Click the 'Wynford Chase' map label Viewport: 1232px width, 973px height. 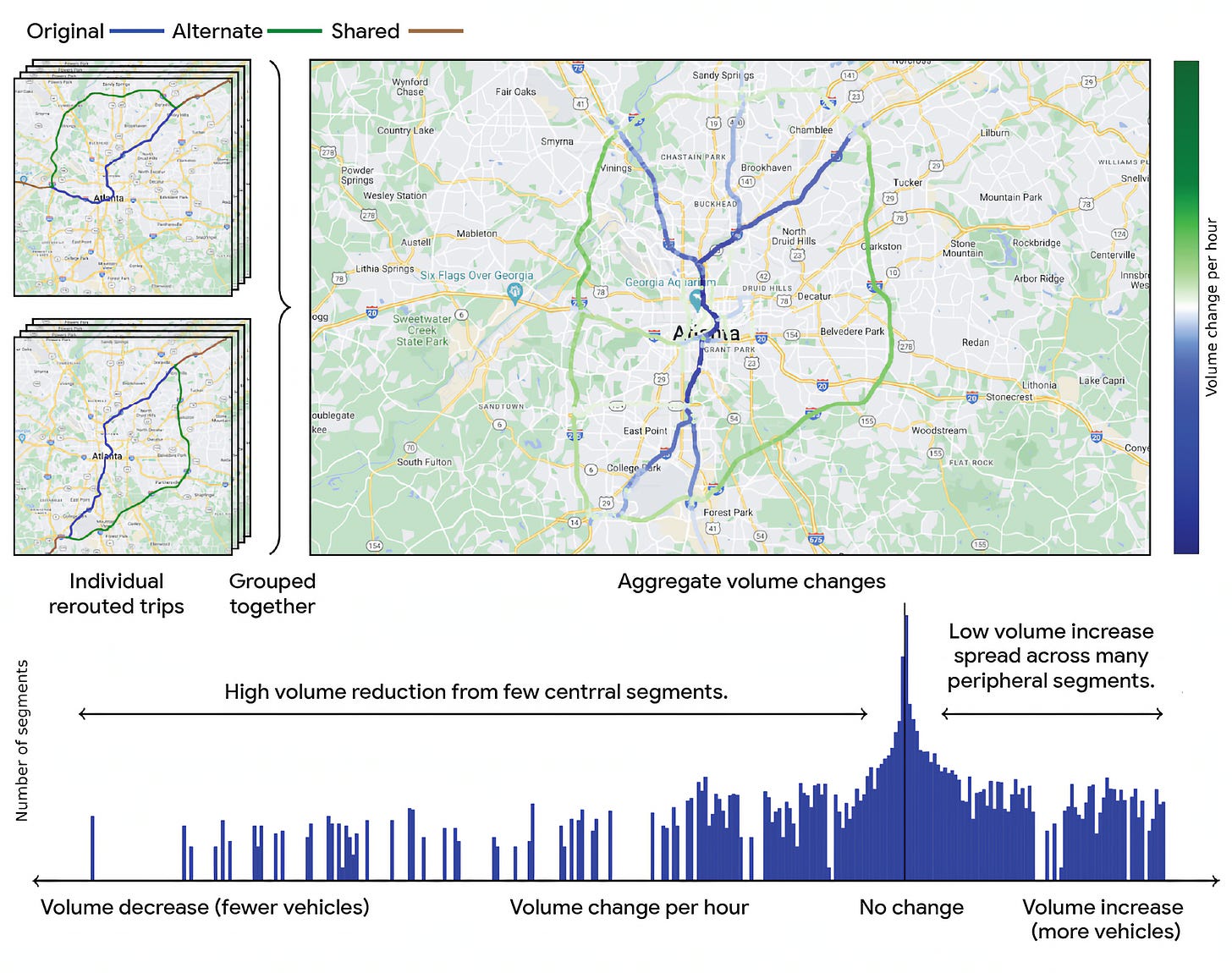click(x=410, y=87)
